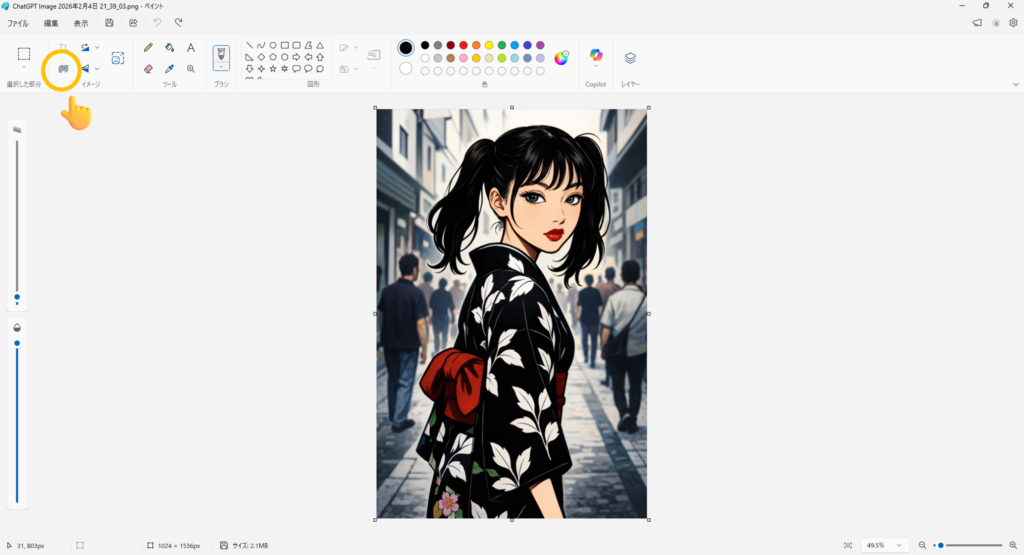Select the Fill bucket tool
Viewport: 1024px width, 555px height.
[169, 47]
